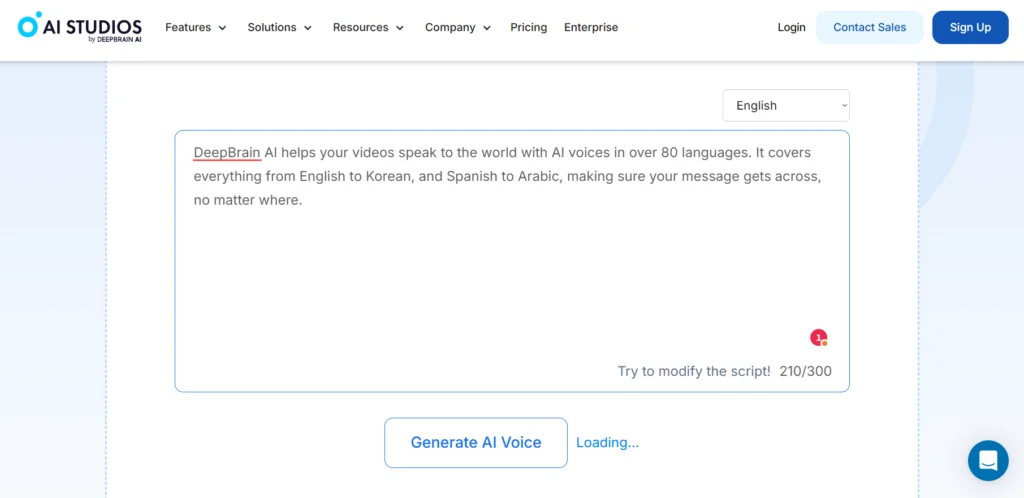Open the chat support bubble icon

click(988, 461)
